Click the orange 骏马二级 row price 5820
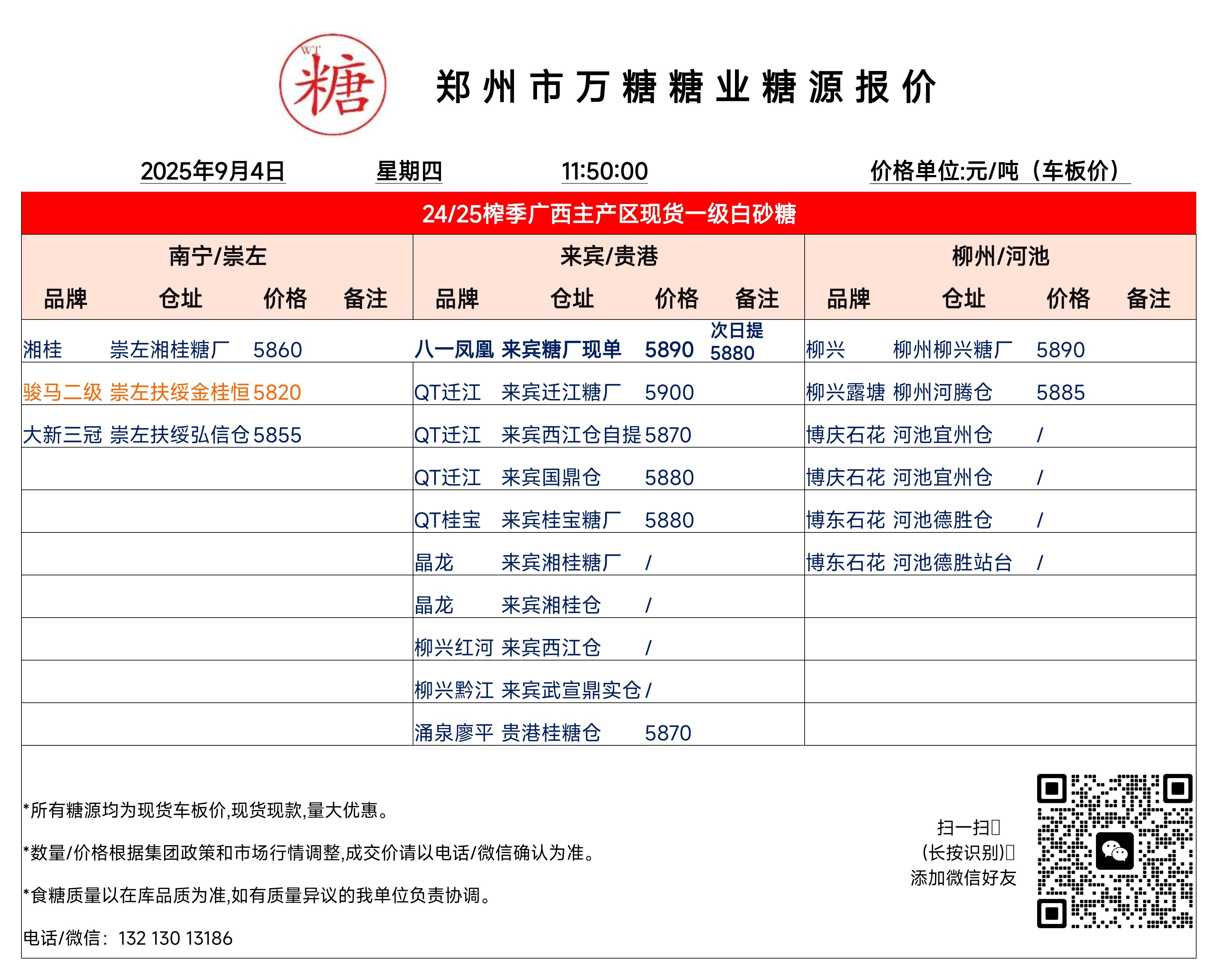 [x=277, y=392]
